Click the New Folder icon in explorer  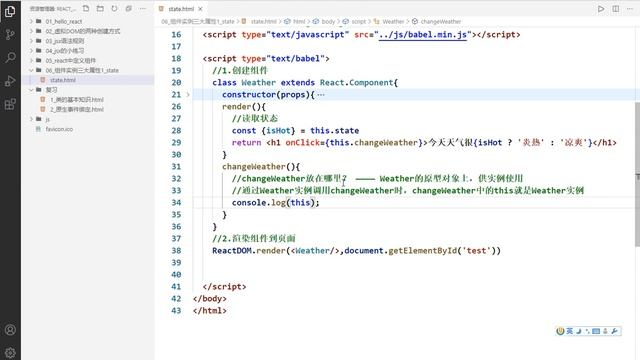pyautogui.click(x=100, y=9)
